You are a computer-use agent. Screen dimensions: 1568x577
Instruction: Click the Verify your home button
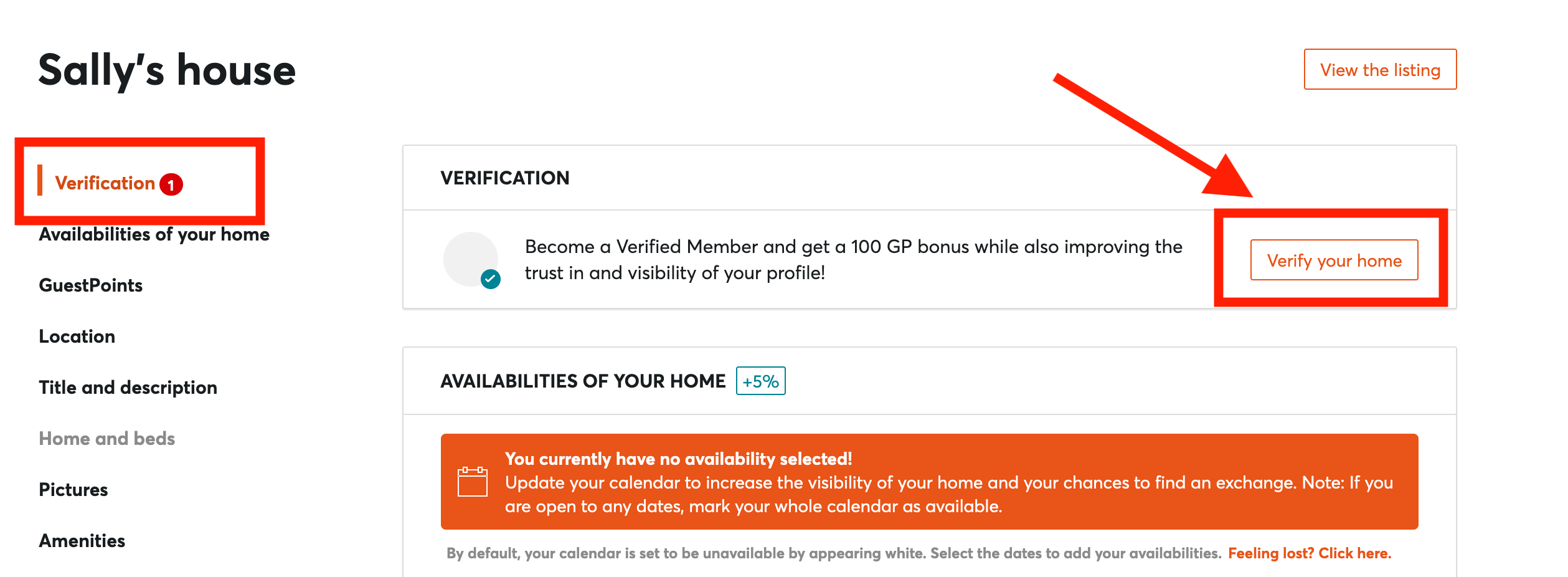[x=1334, y=260]
